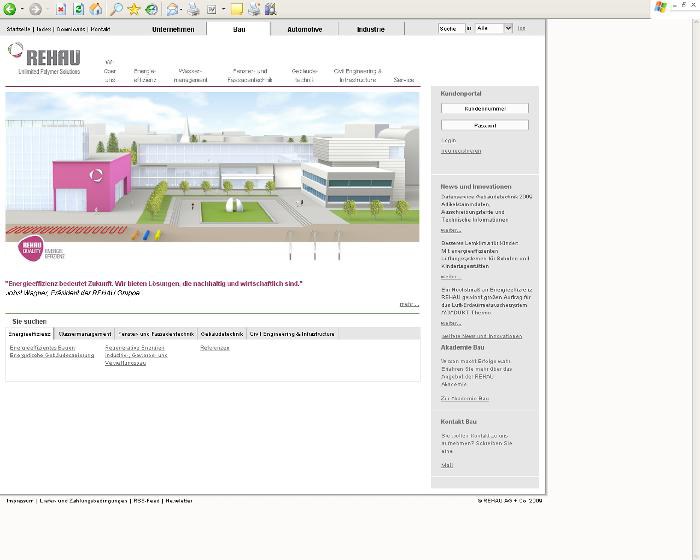Screen dimensions: 700x560
Task: Expand the Mail icon dropdown arrow
Action: tap(182, 10)
